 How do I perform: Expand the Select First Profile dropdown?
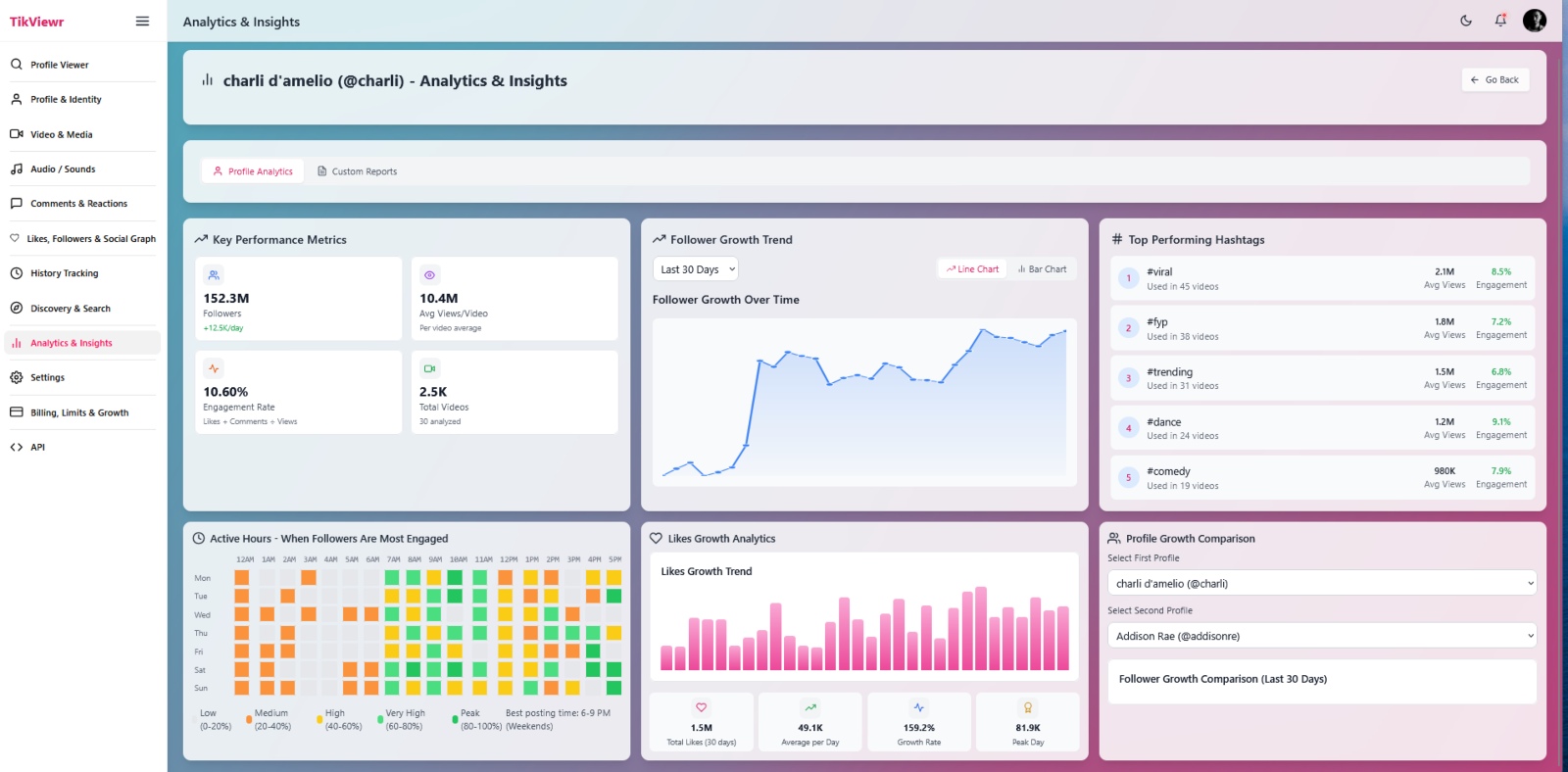pyautogui.click(x=1321, y=584)
